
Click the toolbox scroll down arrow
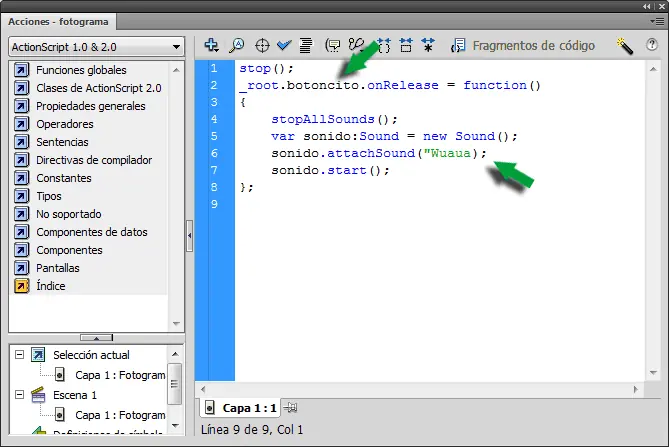click(176, 324)
